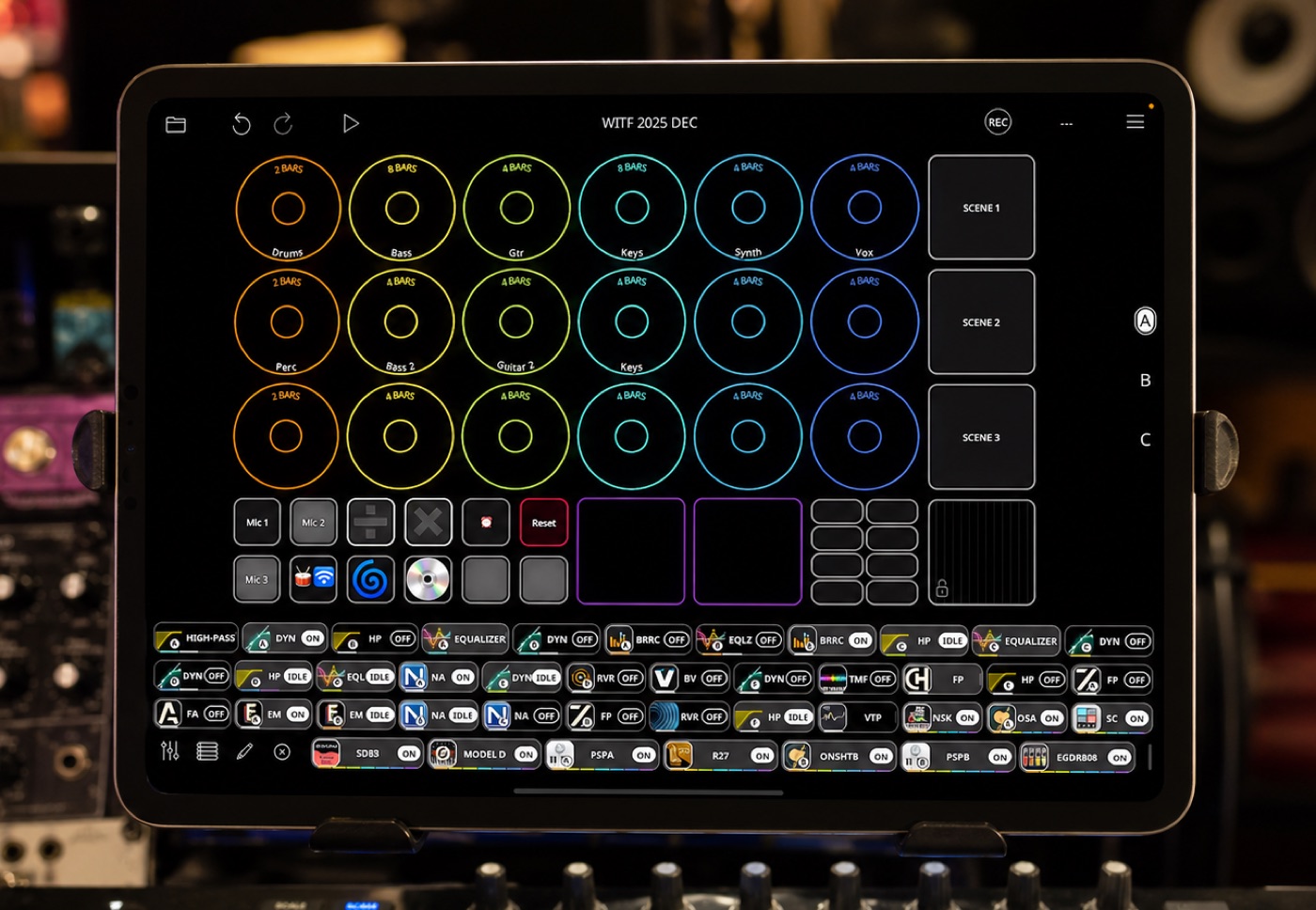Toggle the PSPA ON switch

tap(643, 755)
